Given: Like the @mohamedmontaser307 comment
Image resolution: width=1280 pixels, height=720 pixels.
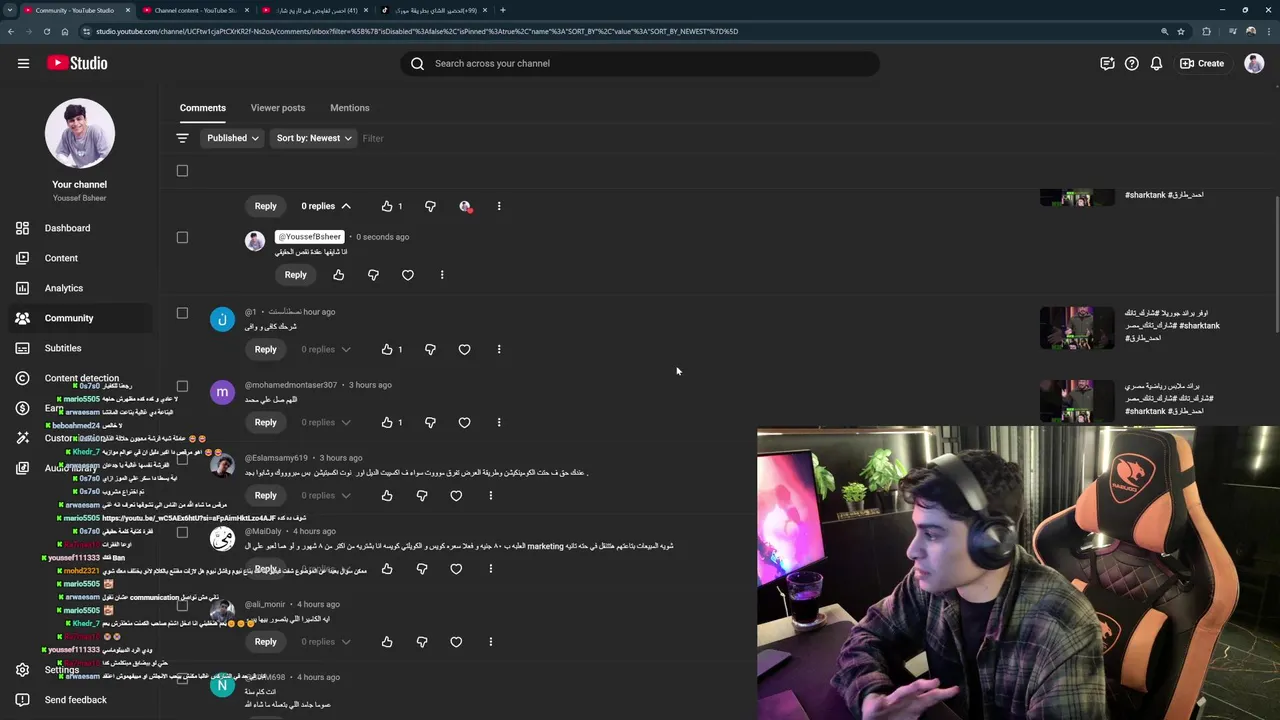Looking at the screenshot, I should pyautogui.click(x=387, y=422).
